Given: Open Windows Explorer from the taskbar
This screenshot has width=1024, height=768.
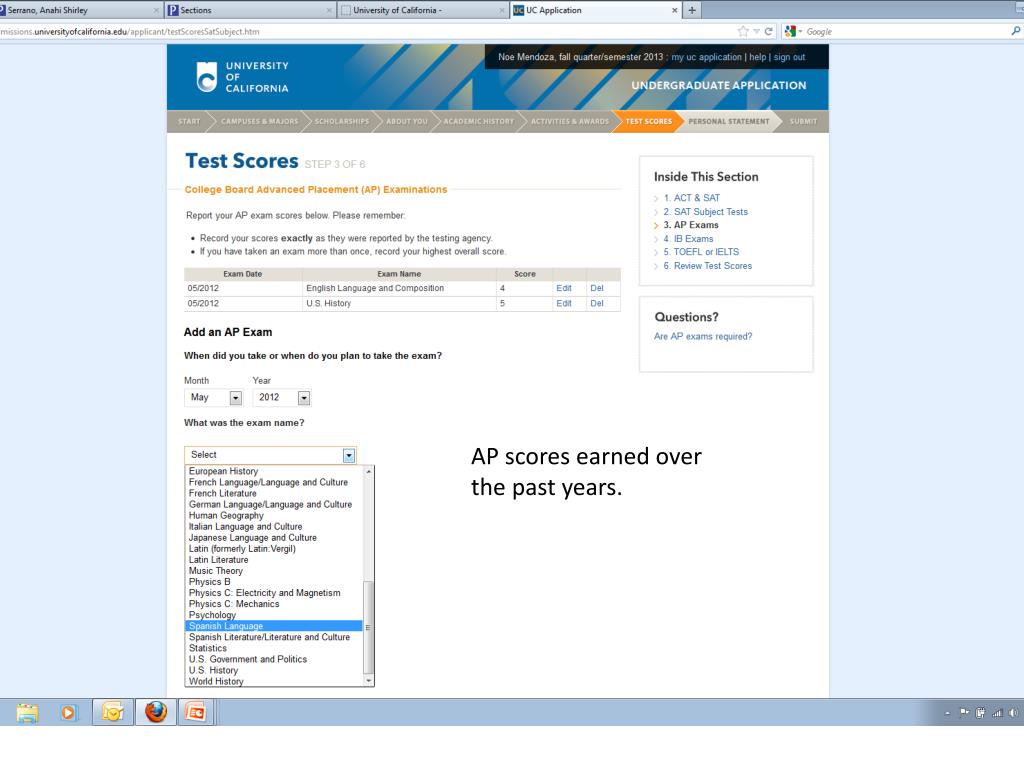Looking at the screenshot, I should click(x=27, y=712).
